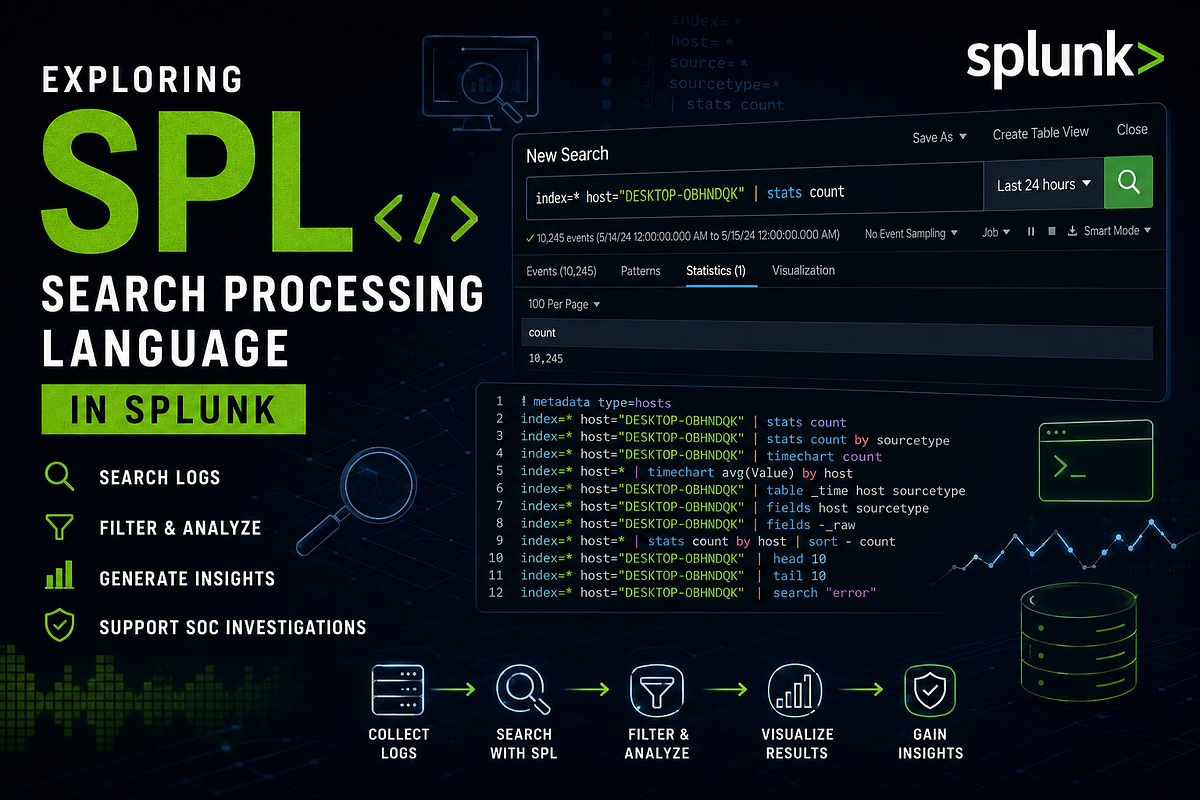Click the line 11 tail 10 query

[673, 576]
